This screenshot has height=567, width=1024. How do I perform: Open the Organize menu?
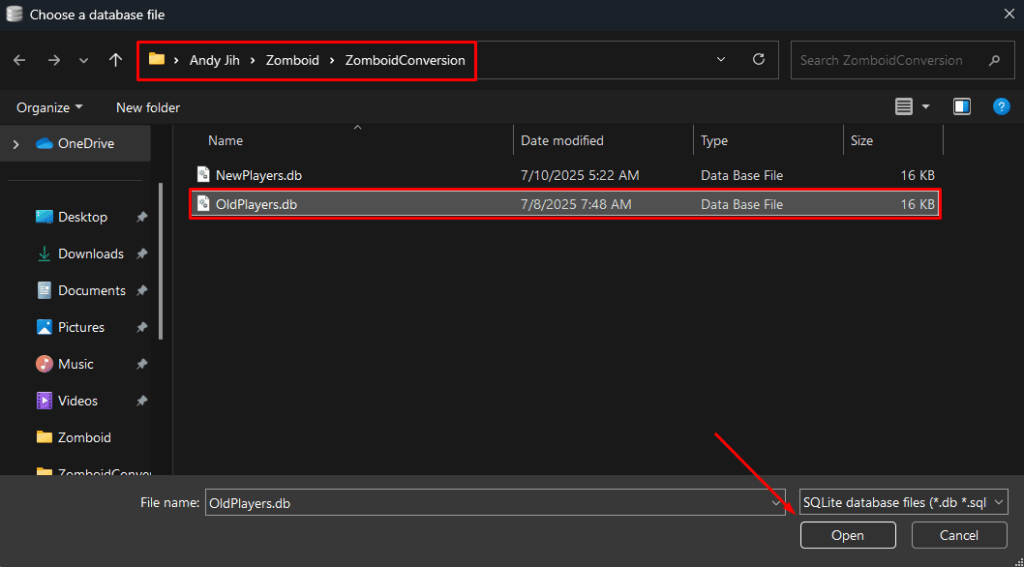tap(49, 107)
